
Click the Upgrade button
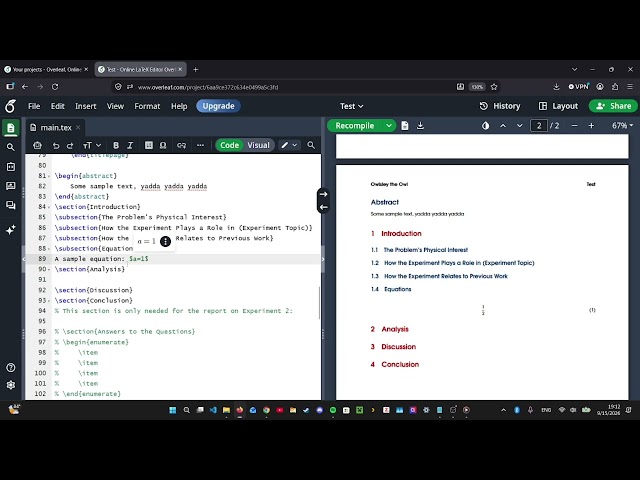(218, 106)
